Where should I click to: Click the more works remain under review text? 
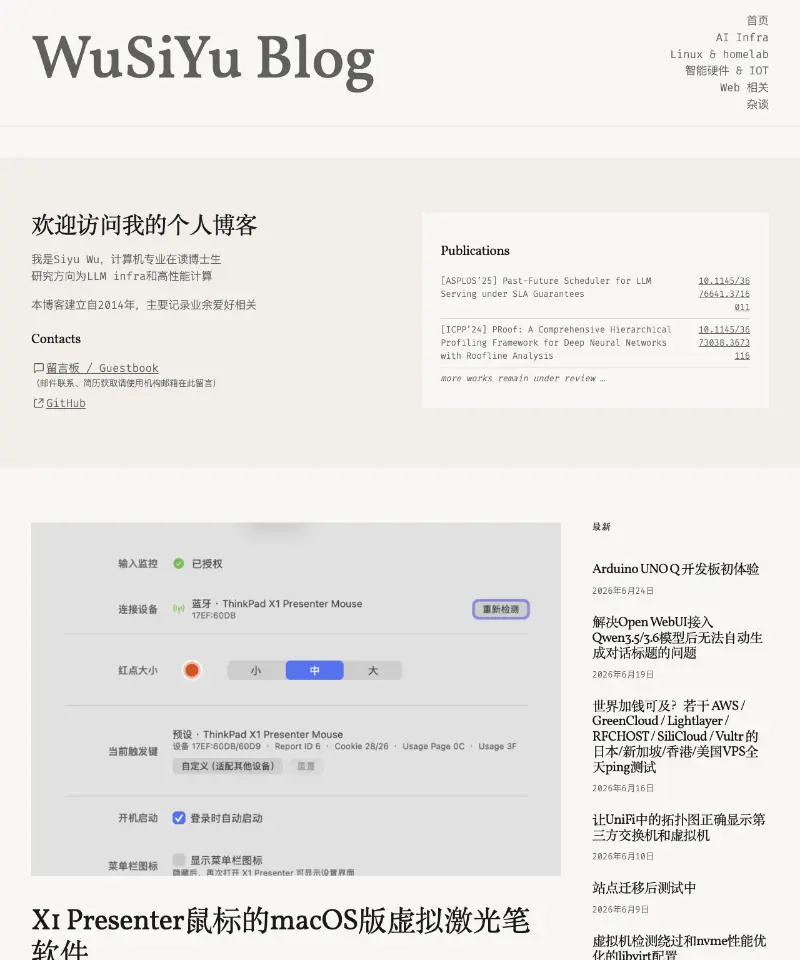(x=523, y=378)
